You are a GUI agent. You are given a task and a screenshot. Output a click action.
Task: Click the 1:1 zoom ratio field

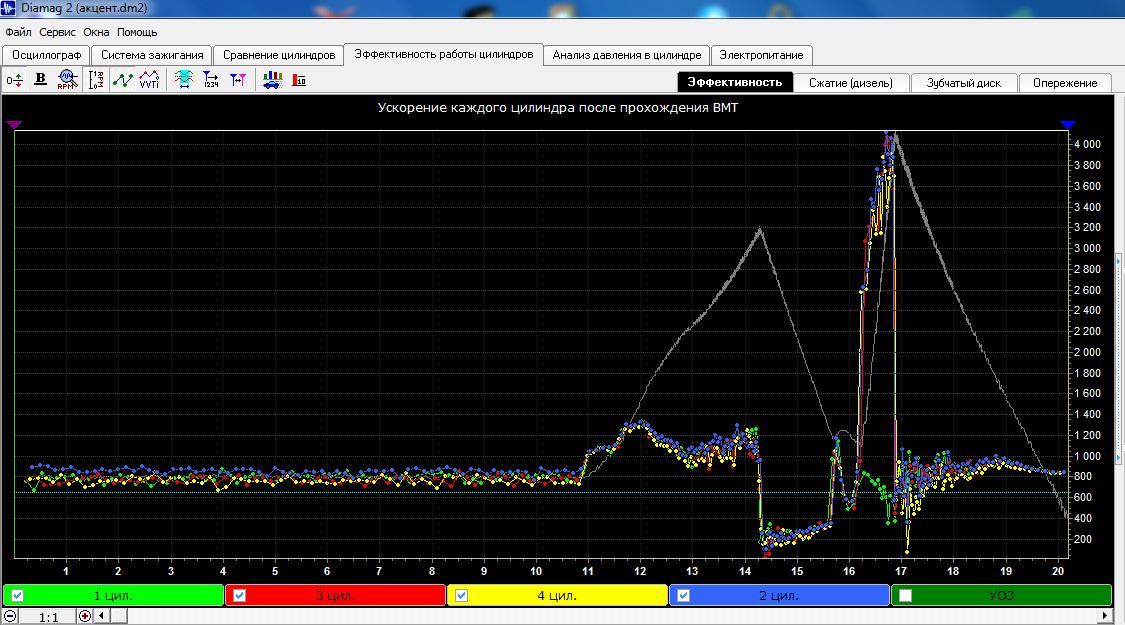pos(48,616)
